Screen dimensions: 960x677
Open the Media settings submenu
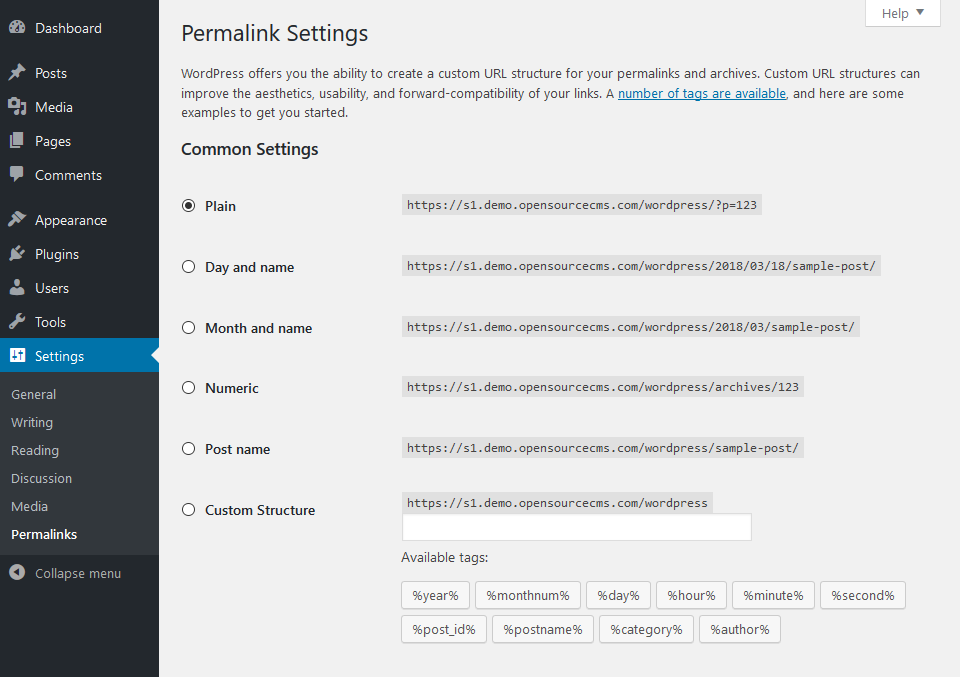pyautogui.click(x=29, y=507)
